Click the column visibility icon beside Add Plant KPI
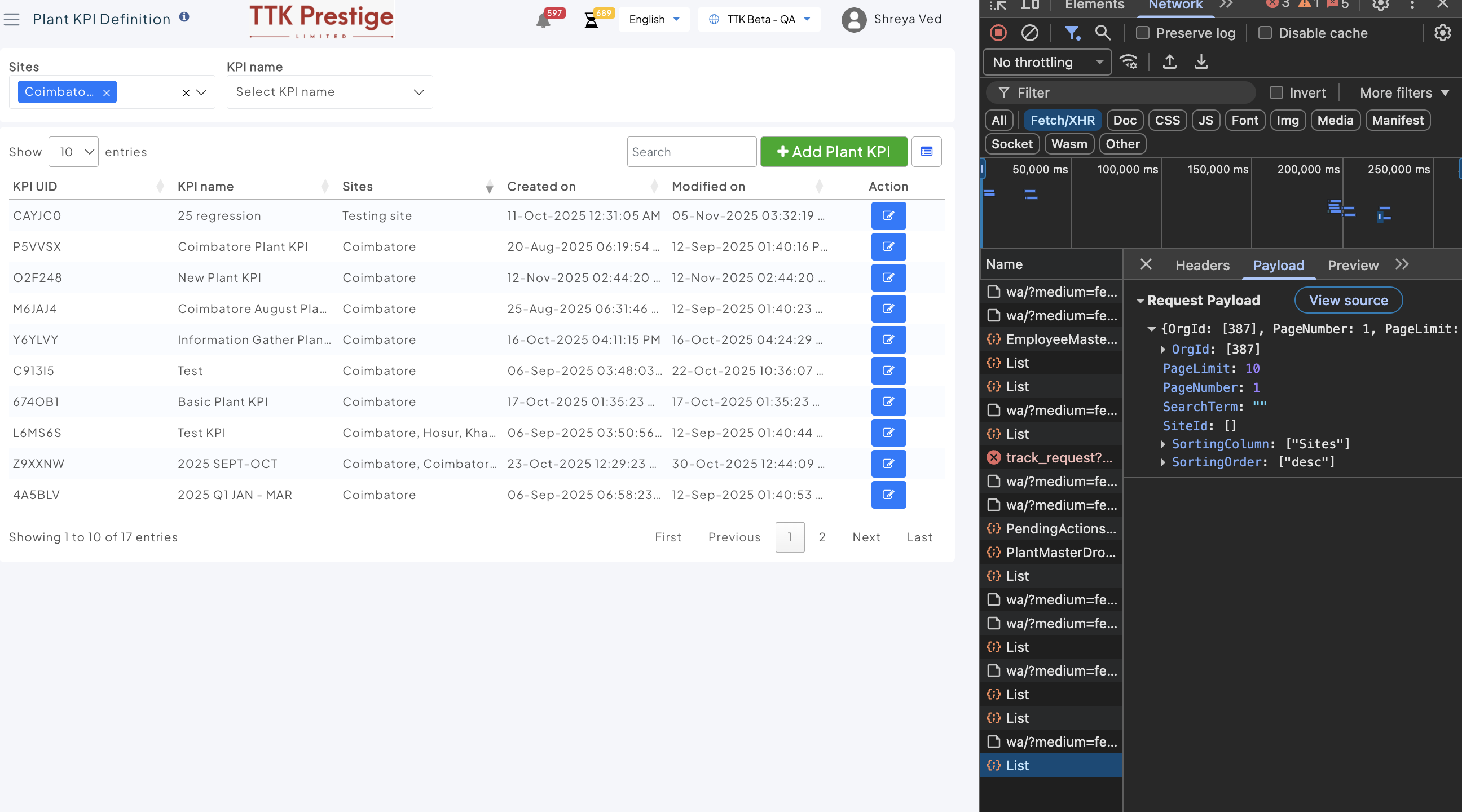Viewport: 1462px width, 812px height. coord(926,152)
